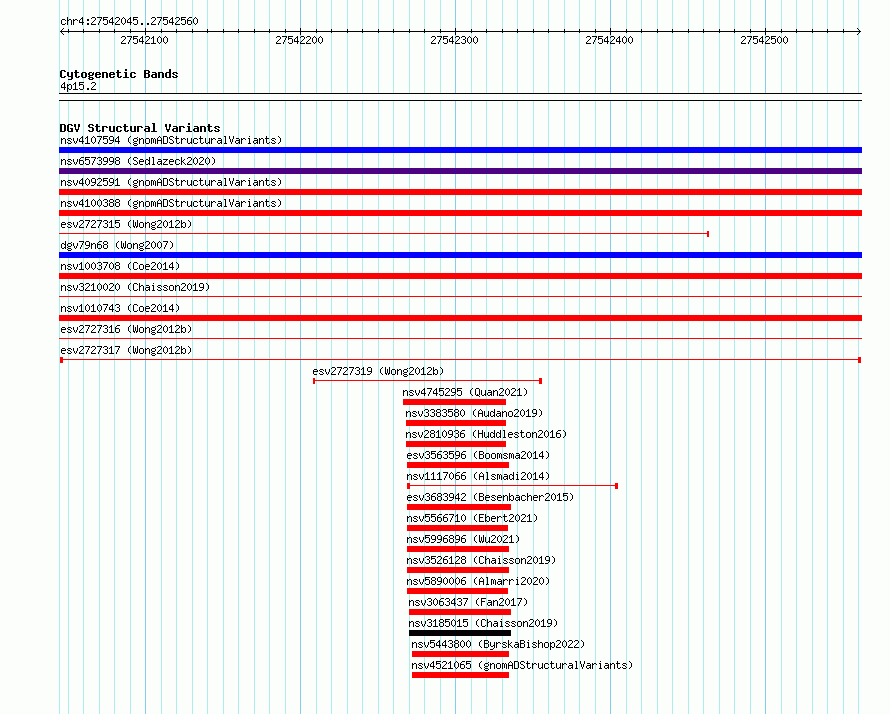Click the red bar under nsv2810936

[x=456, y=444]
